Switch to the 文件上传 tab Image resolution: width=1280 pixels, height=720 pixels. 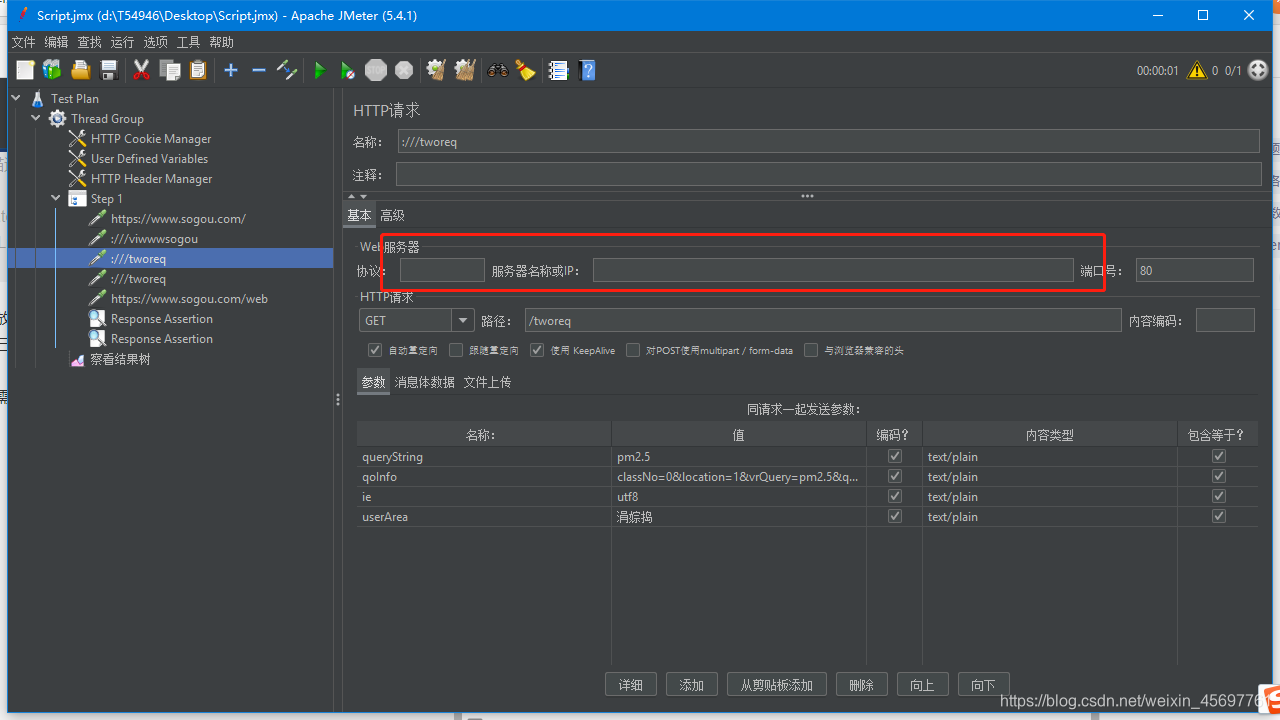[487, 382]
